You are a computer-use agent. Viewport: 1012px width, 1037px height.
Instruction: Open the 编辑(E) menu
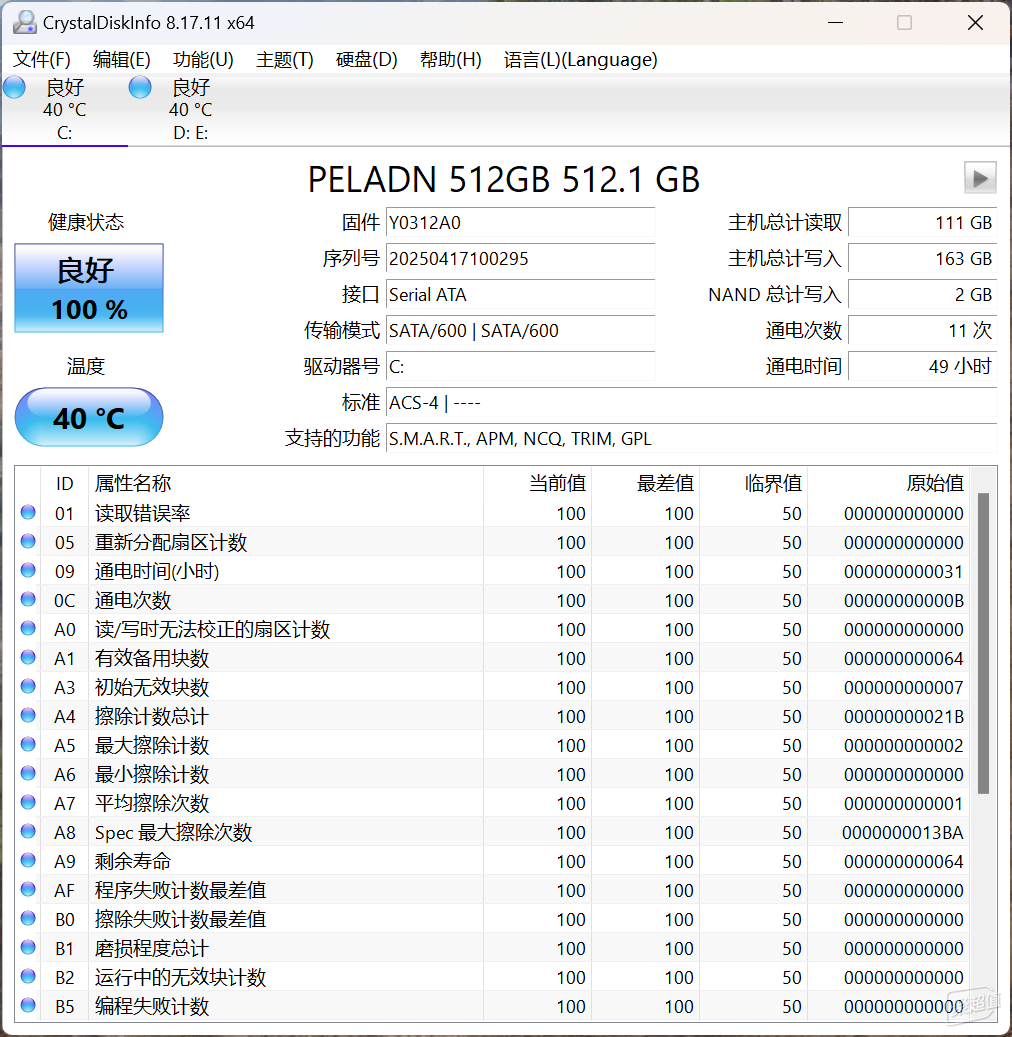point(122,60)
